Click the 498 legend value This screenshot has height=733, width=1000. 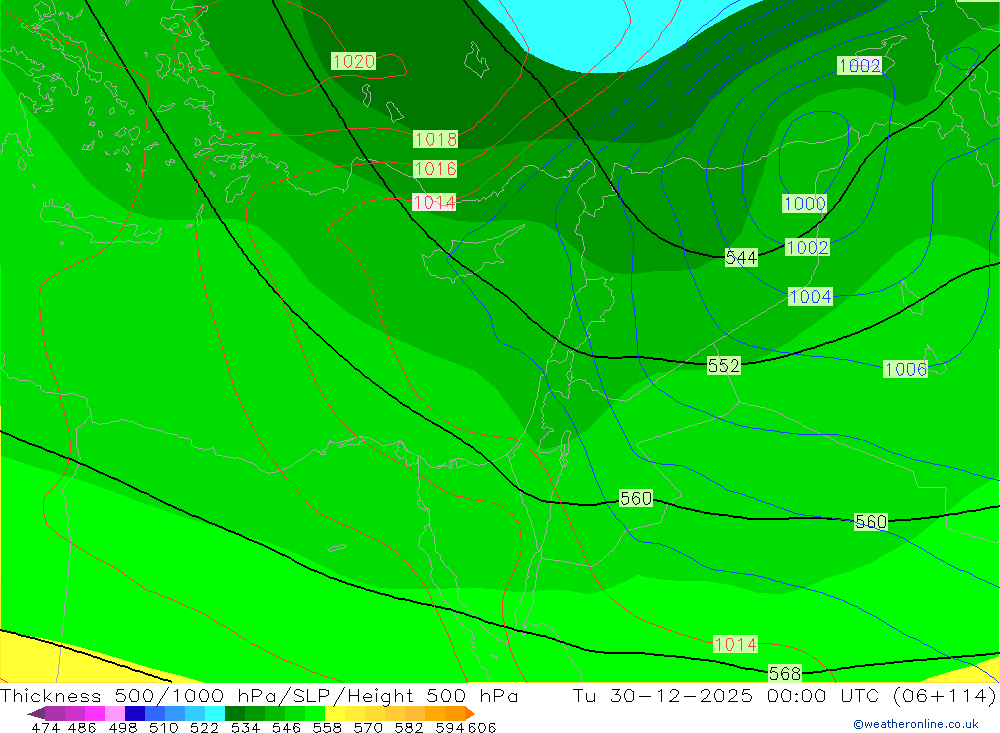121,727
